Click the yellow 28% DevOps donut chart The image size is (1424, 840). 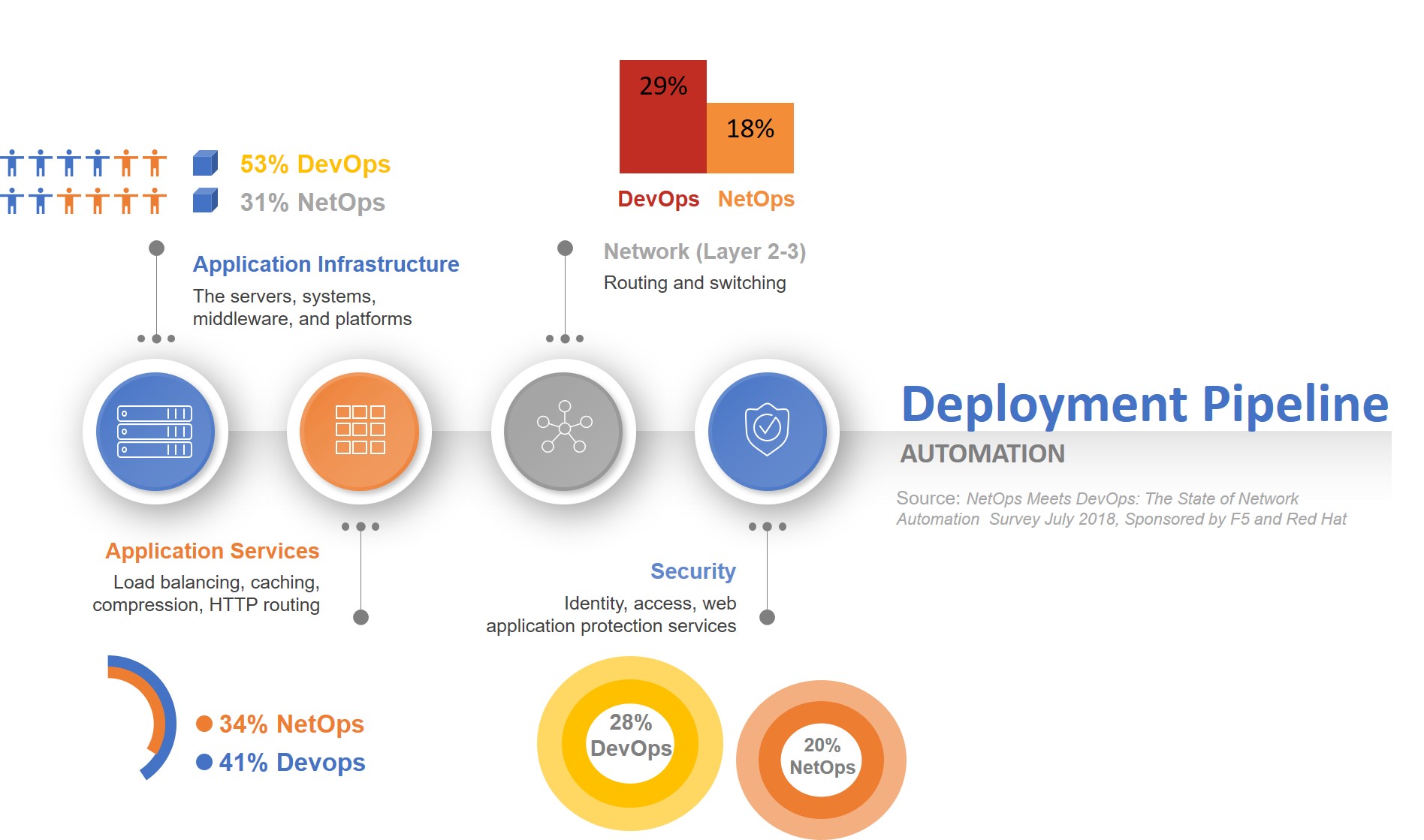tap(630, 743)
